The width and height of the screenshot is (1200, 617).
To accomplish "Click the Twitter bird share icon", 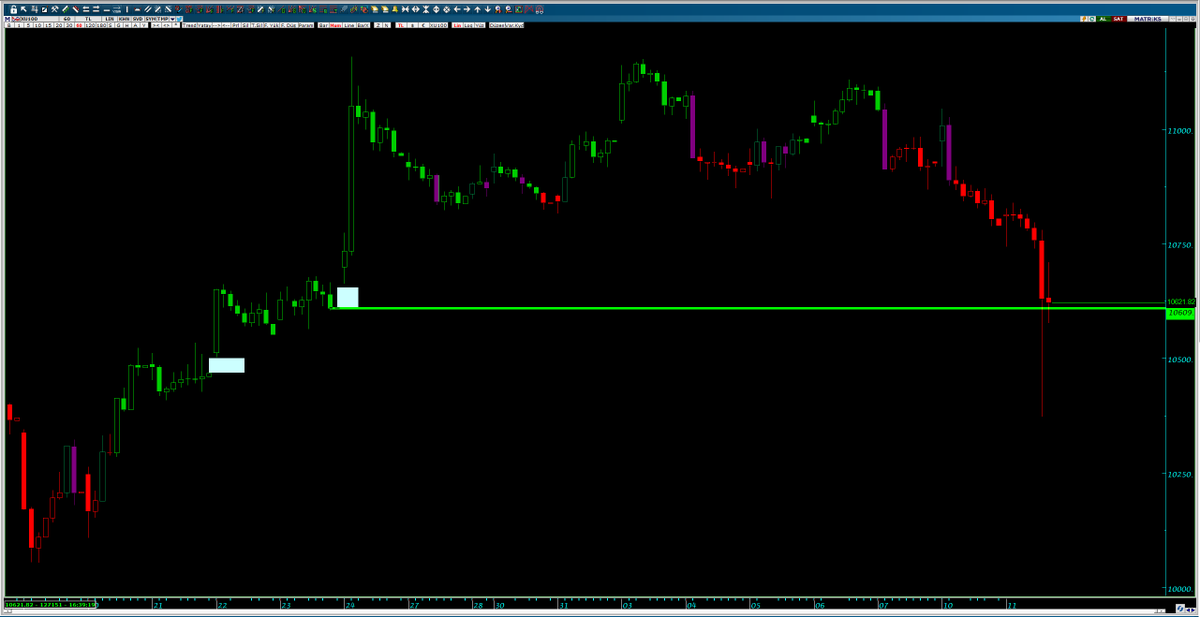I will tap(179, 19).
